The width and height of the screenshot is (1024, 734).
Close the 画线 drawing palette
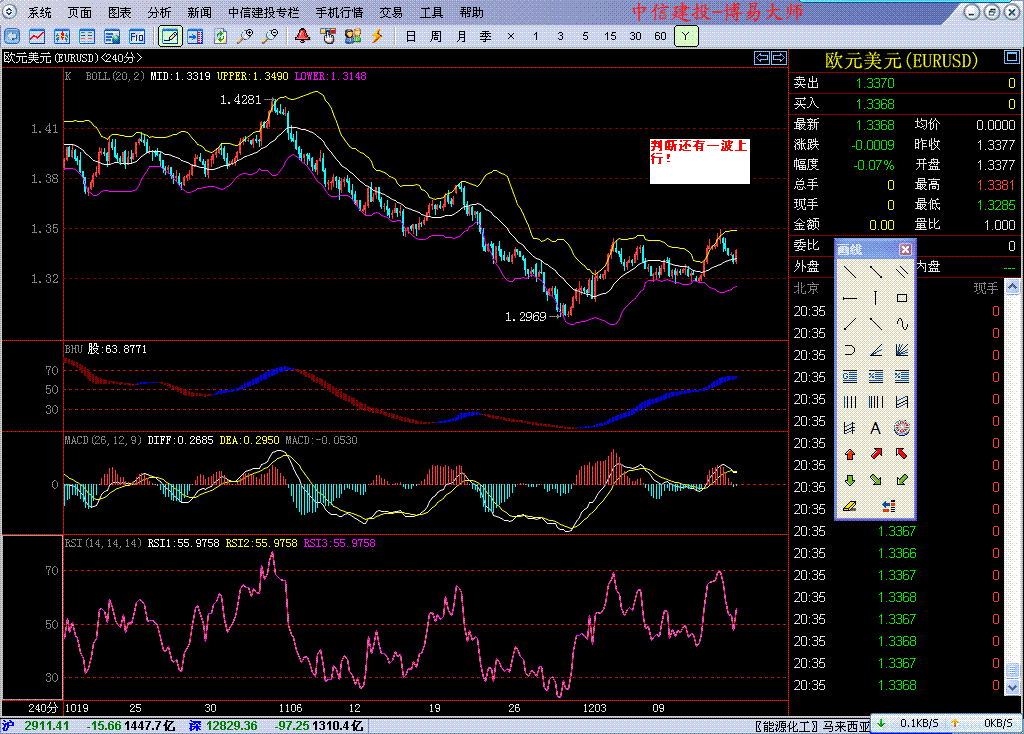click(x=905, y=249)
